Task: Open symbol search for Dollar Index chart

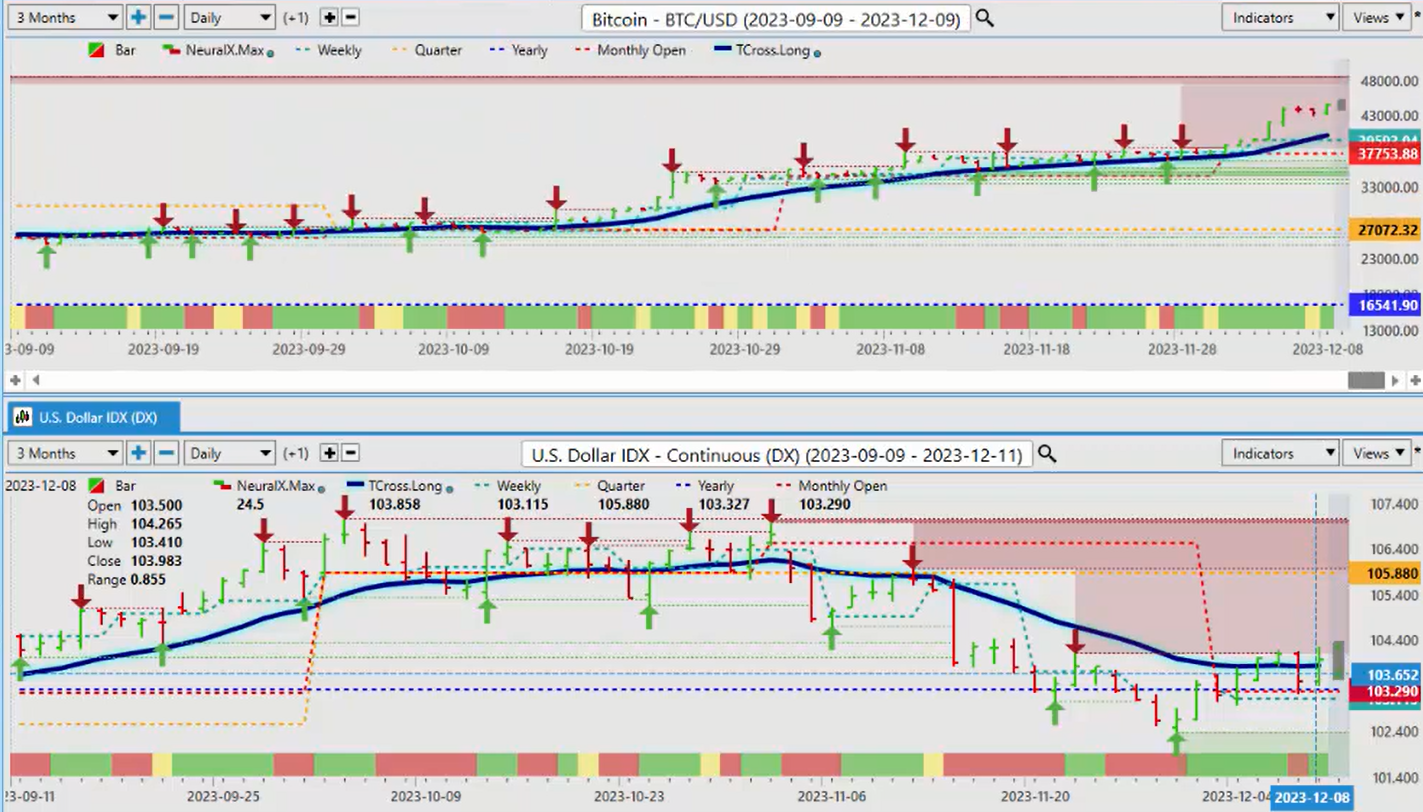Action: [1046, 454]
